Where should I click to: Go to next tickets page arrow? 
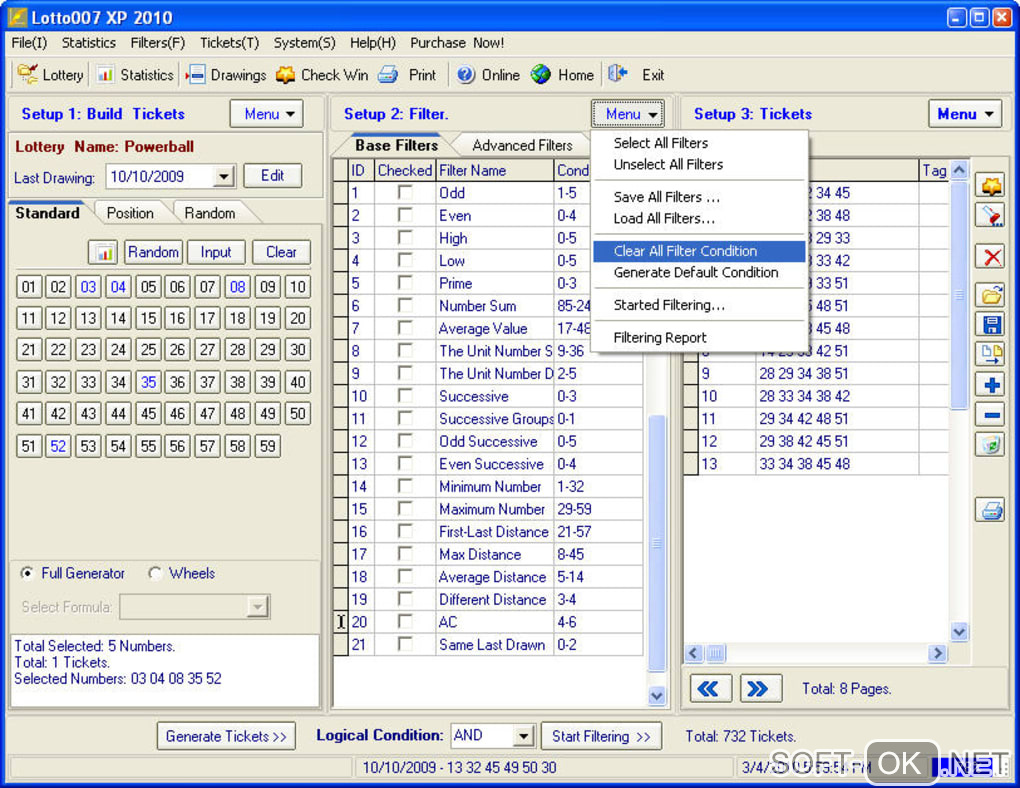pyautogui.click(x=760, y=688)
